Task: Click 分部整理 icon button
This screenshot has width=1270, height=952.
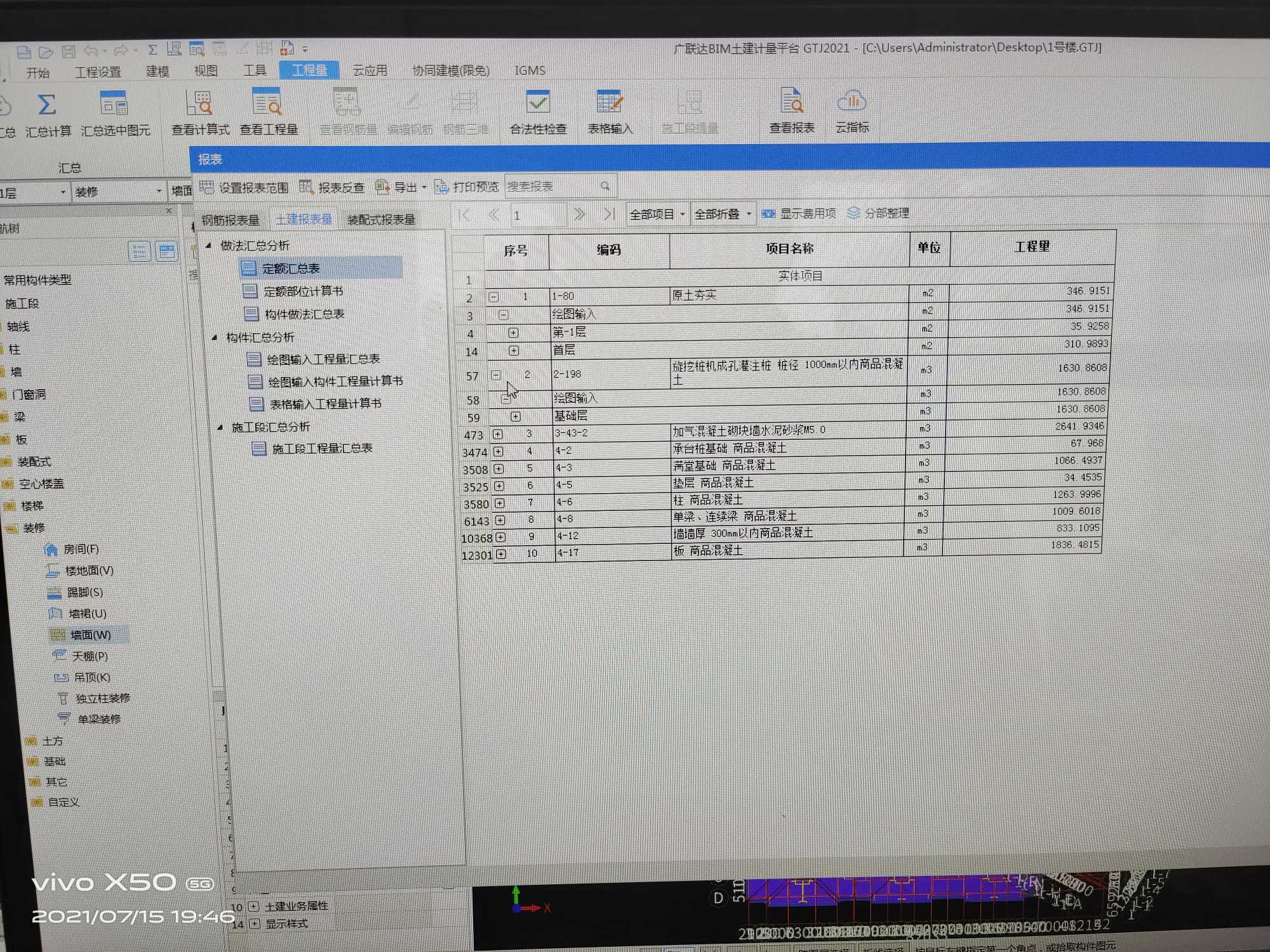Action: [x=879, y=213]
